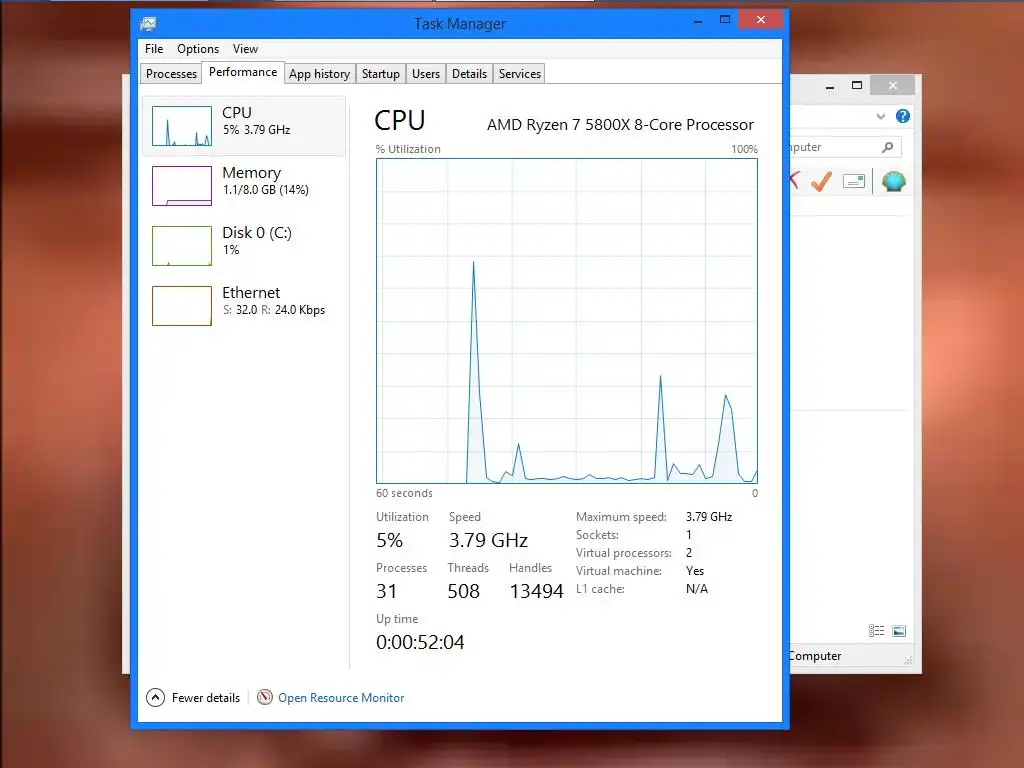
Task: Minimize the Task Manager window
Action: coord(698,20)
